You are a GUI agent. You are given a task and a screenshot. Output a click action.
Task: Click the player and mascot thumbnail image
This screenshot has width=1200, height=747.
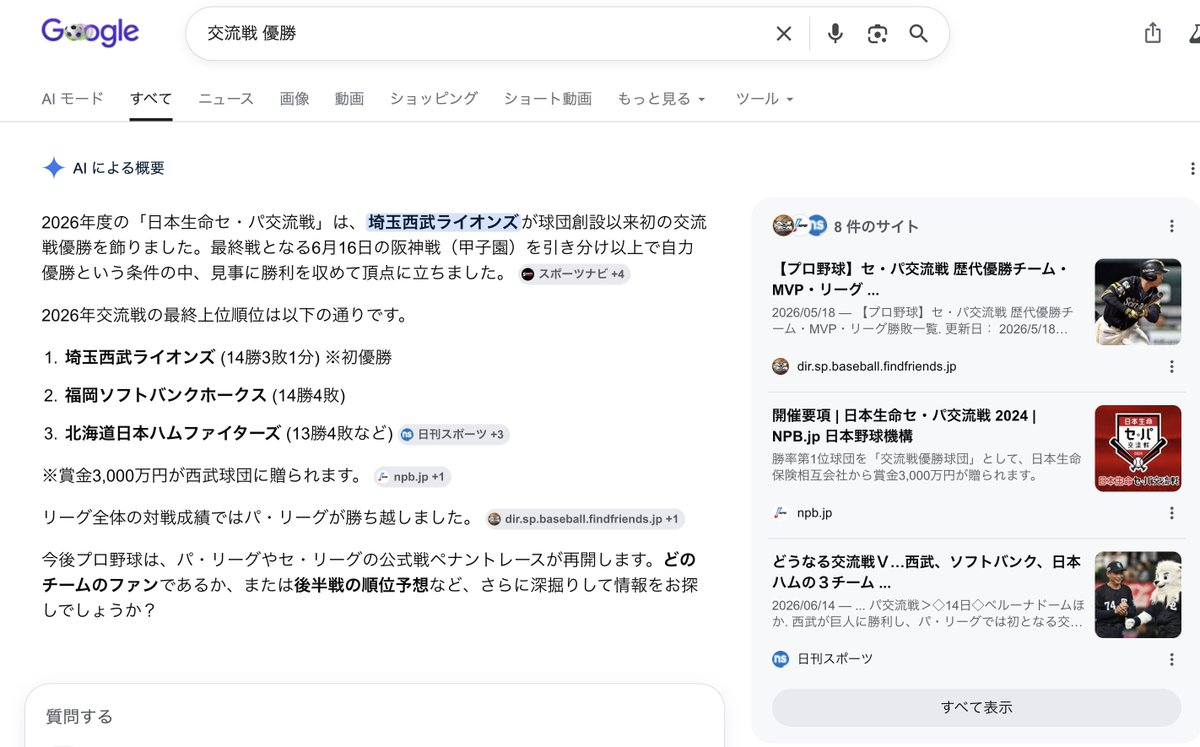coord(1138,595)
